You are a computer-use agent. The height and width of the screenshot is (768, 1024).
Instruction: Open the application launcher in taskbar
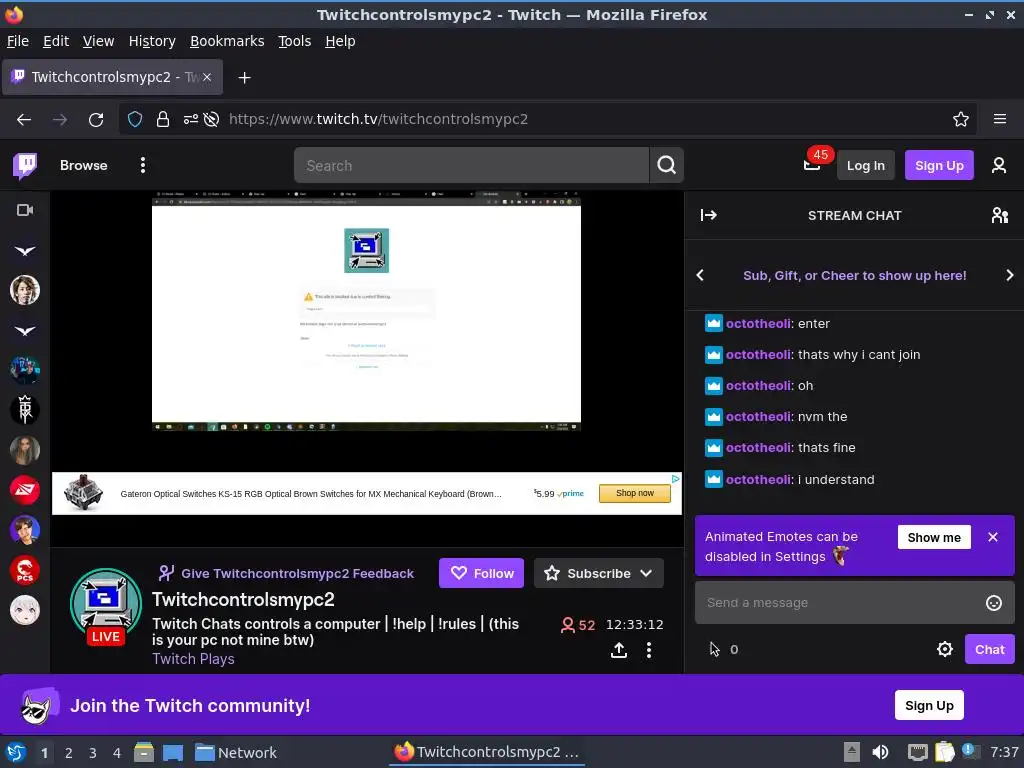click(x=15, y=752)
